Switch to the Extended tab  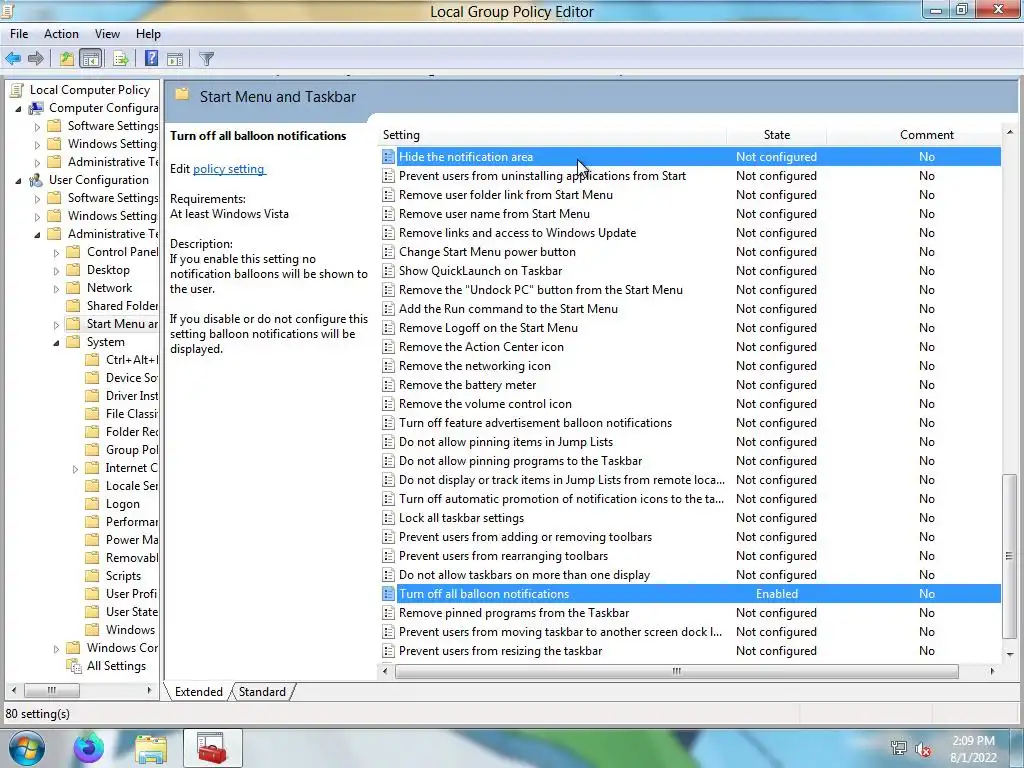[x=199, y=692]
